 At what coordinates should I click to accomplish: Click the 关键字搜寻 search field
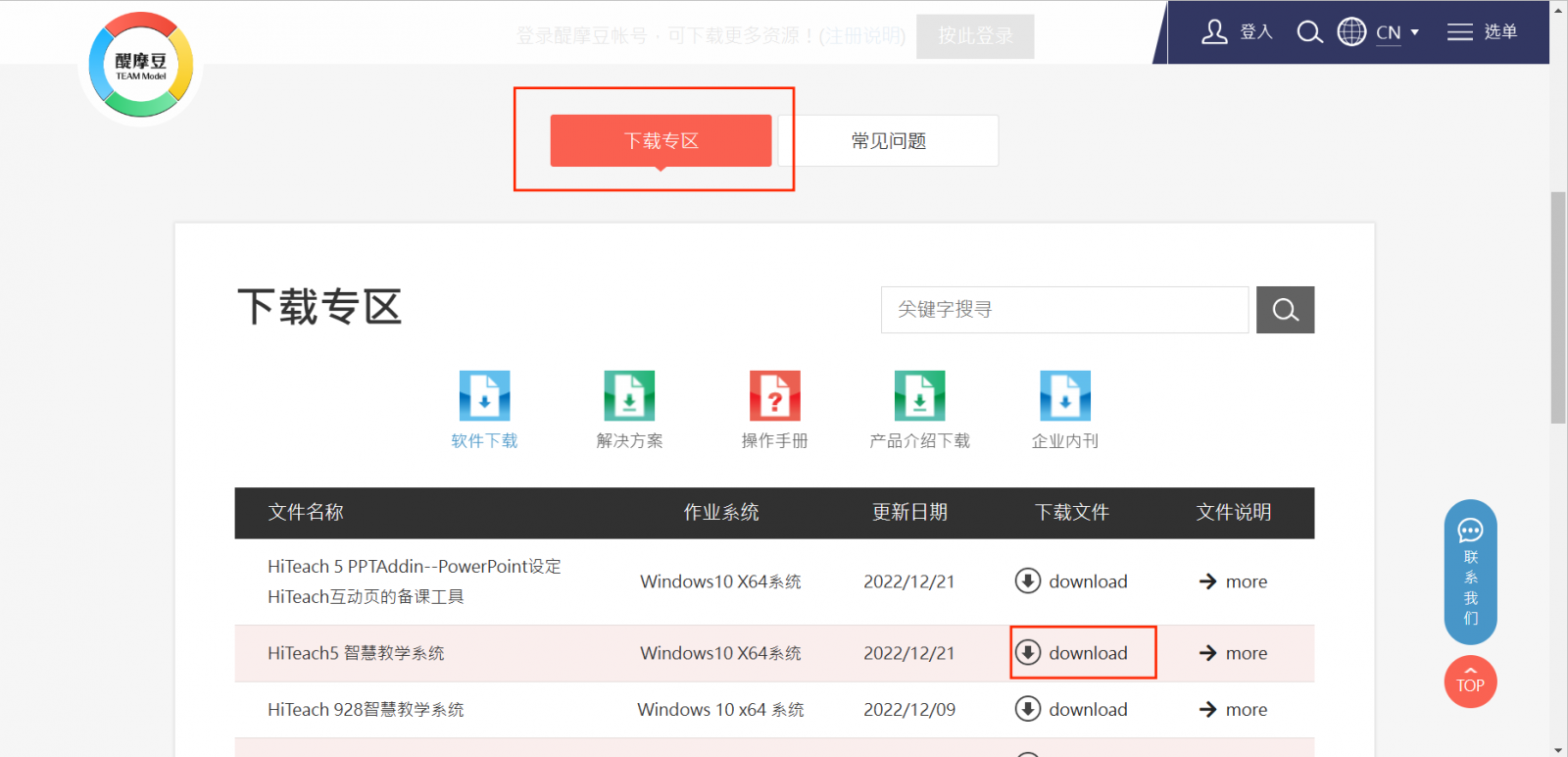[x=1064, y=310]
